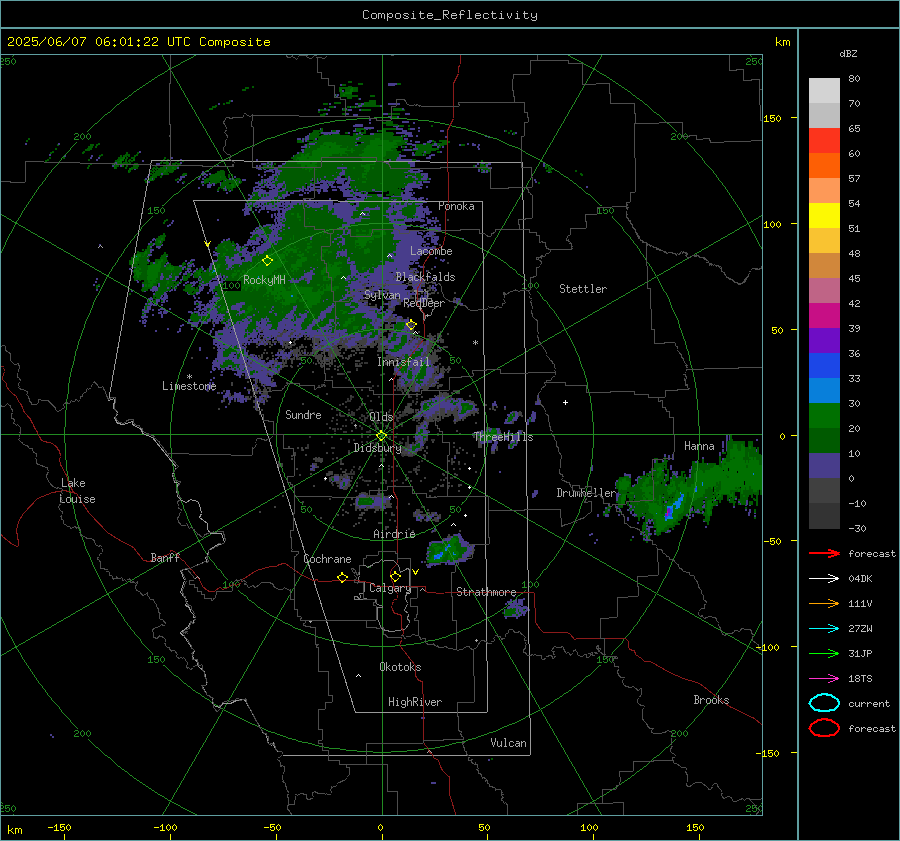
Task: Click the Lake Louise label
Action: [78, 491]
